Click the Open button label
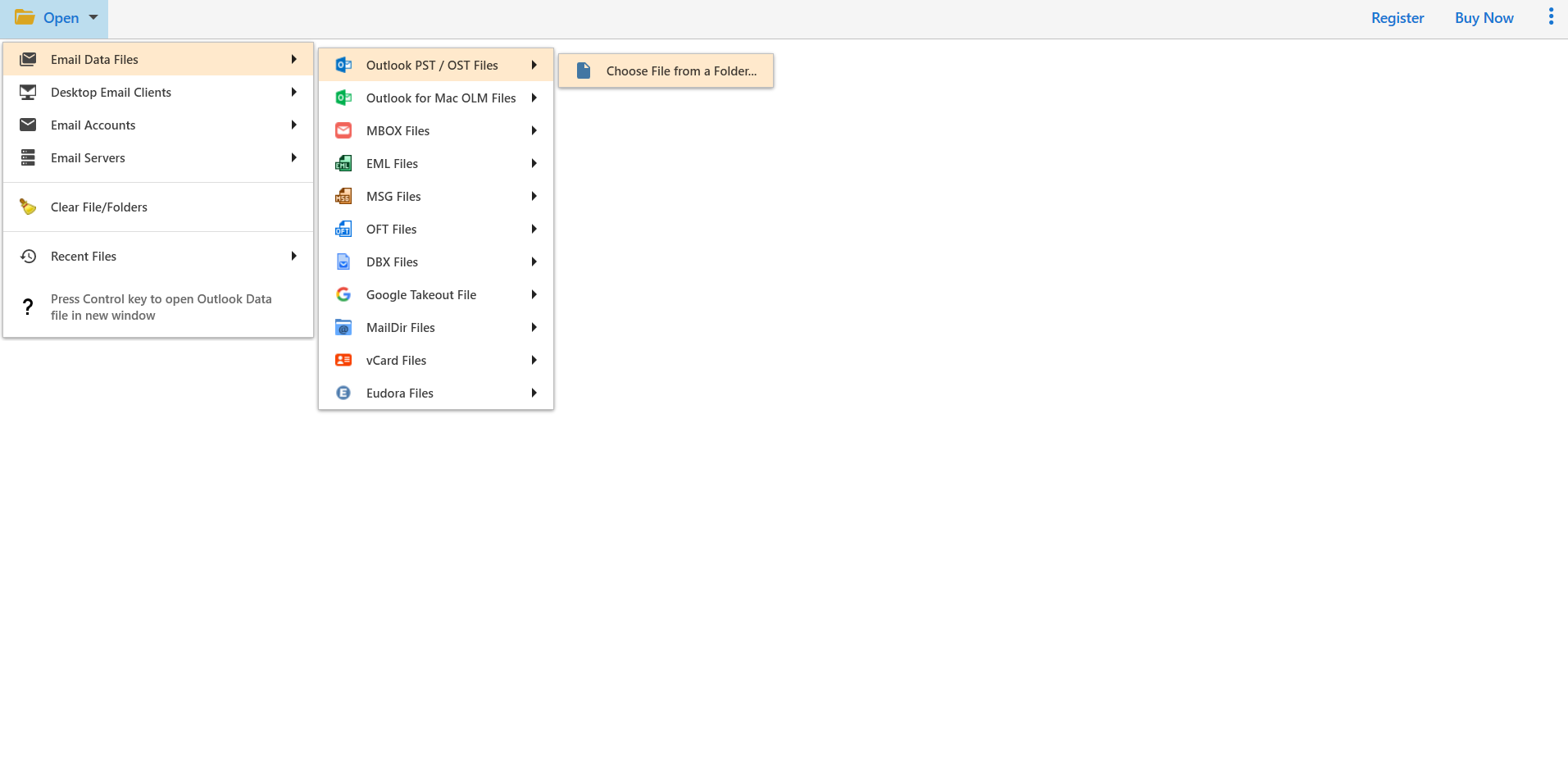Image resolution: width=1568 pixels, height=764 pixels. click(x=61, y=17)
